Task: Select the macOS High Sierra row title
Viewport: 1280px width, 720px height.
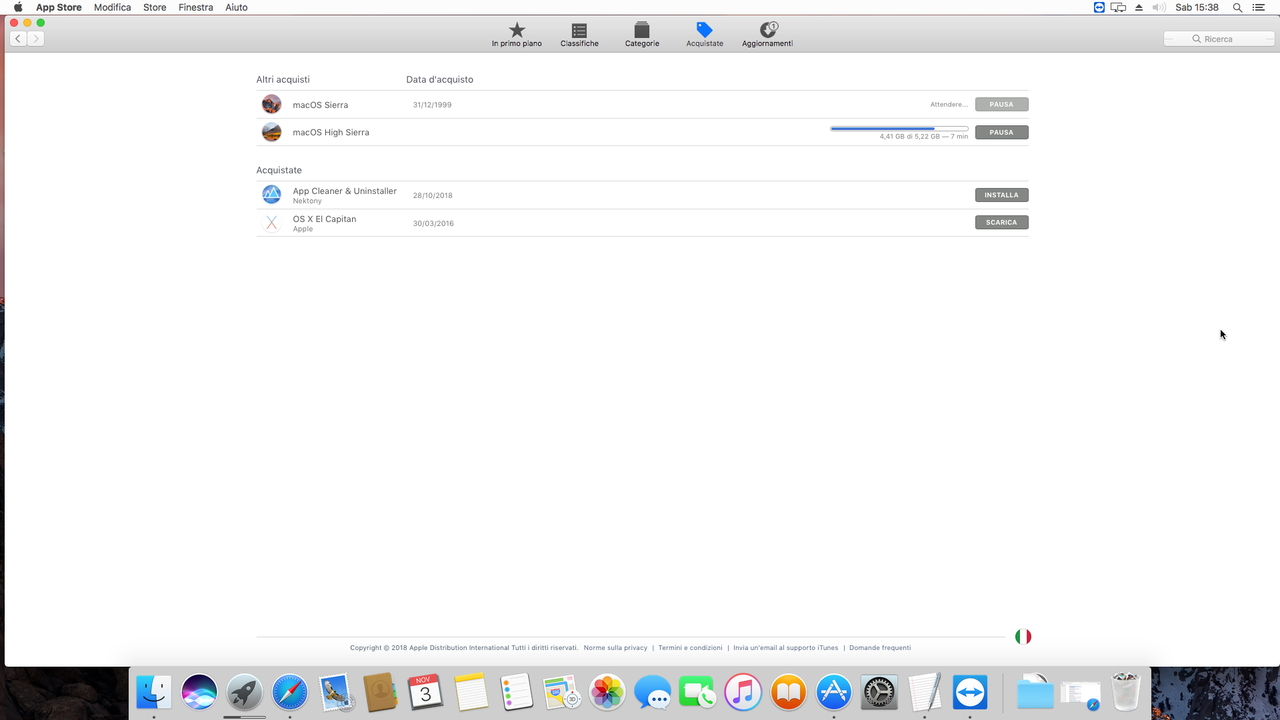Action: click(331, 132)
